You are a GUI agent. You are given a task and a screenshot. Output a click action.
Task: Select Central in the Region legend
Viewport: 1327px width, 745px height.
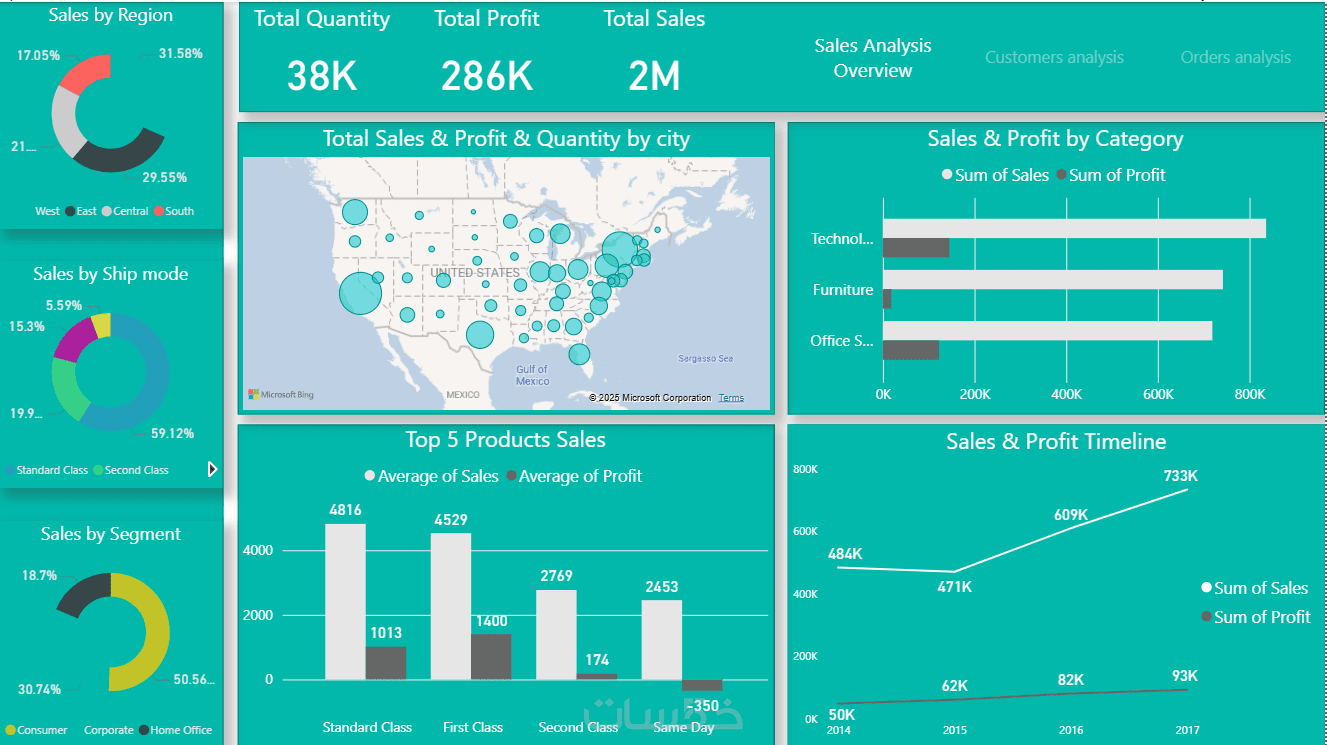tap(125, 211)
